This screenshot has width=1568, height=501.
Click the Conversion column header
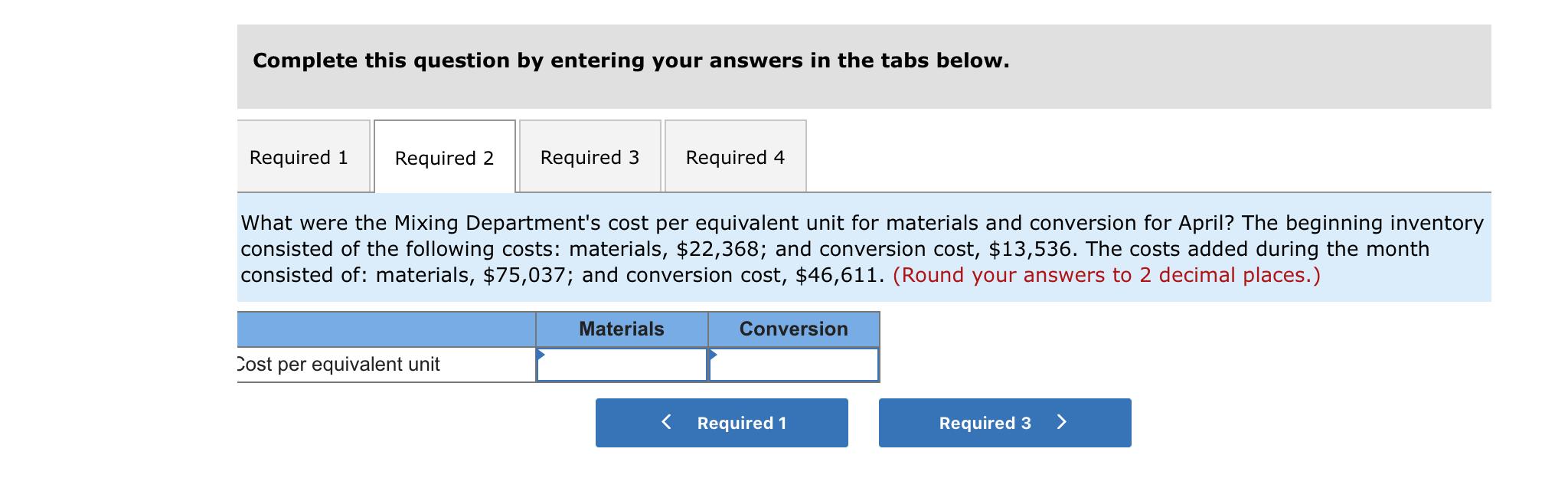793,329
